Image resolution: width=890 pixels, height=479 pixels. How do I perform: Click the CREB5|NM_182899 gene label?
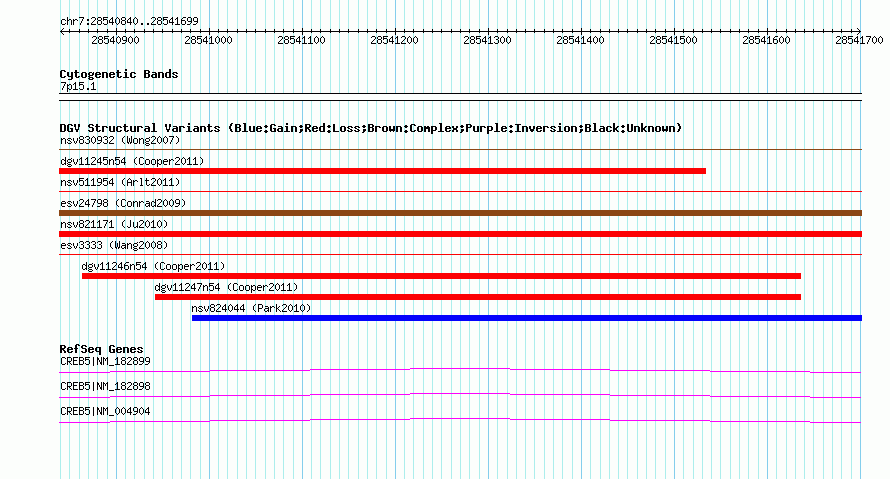click(105, 362)
